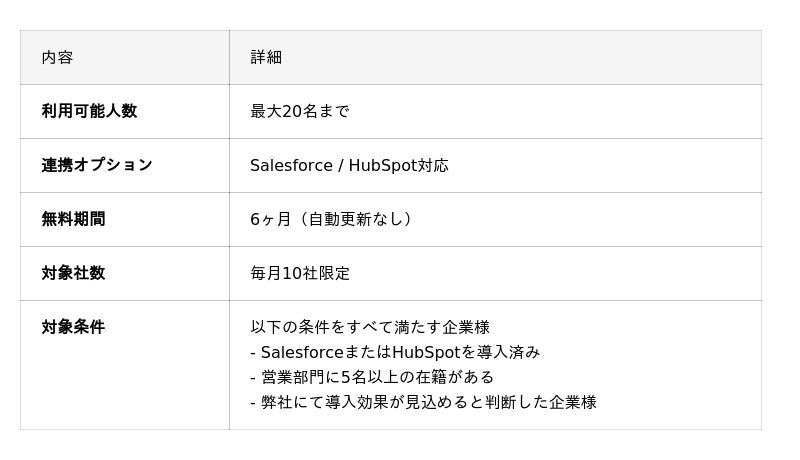Click the 毎月10社限定 cell
This screenshot has width=800, height=460.
click(x=299, y=274)
